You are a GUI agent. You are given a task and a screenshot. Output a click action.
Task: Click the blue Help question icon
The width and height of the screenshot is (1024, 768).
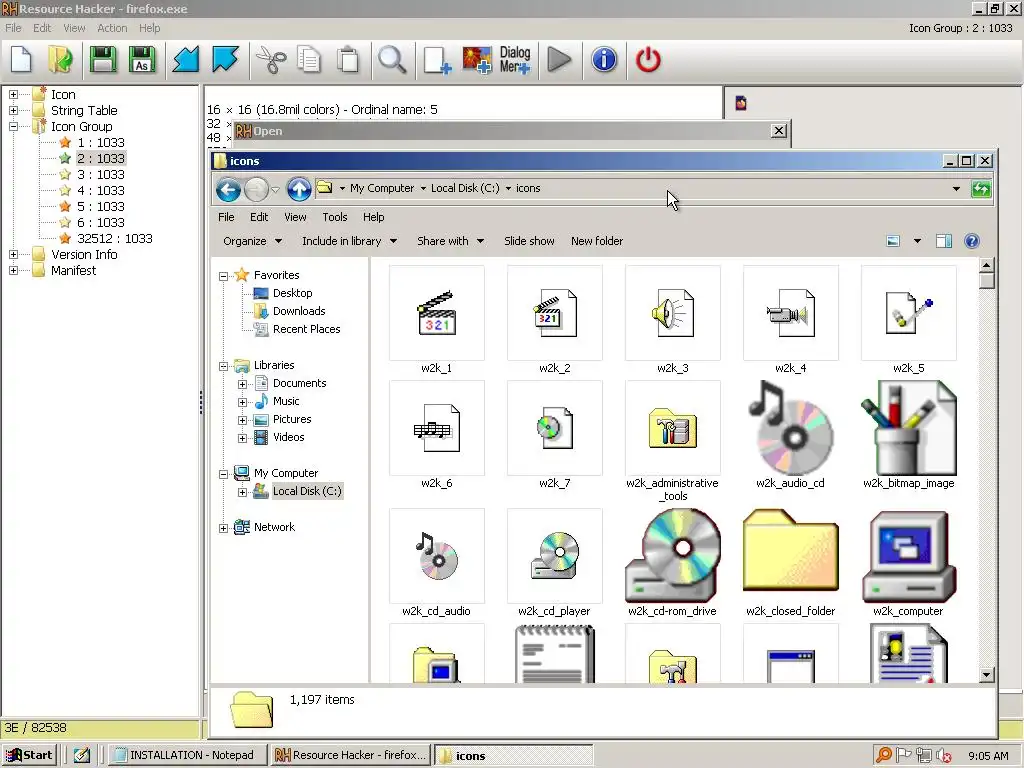tap(972, 241)
